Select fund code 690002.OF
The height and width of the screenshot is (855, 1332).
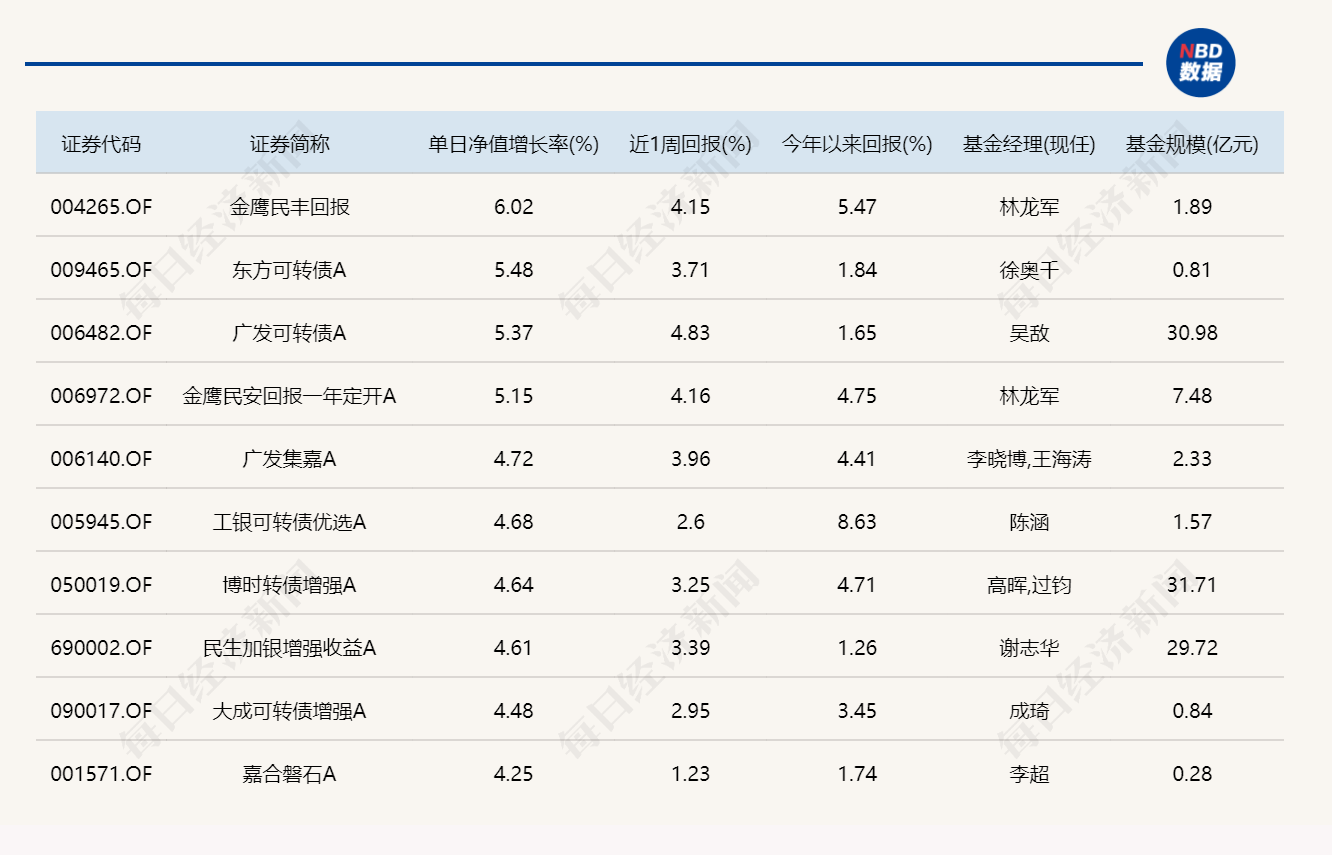coord(101,648)
